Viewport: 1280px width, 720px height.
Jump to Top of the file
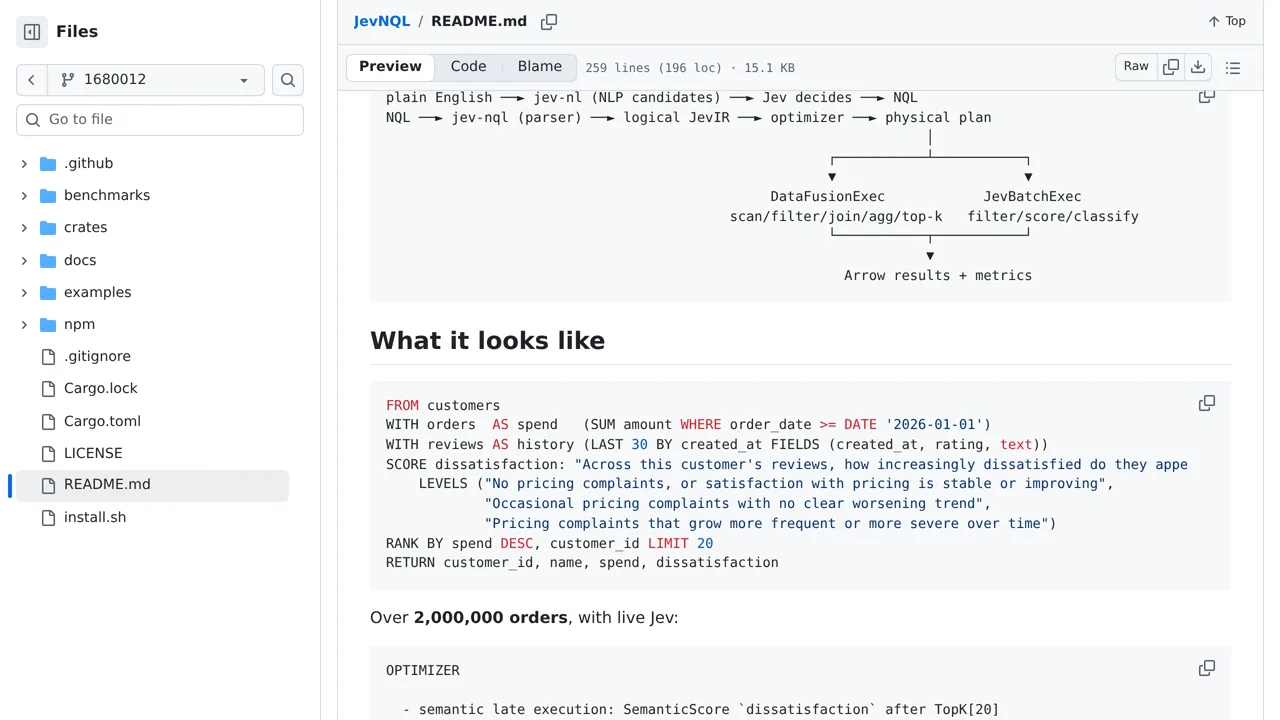[1226, 21]
